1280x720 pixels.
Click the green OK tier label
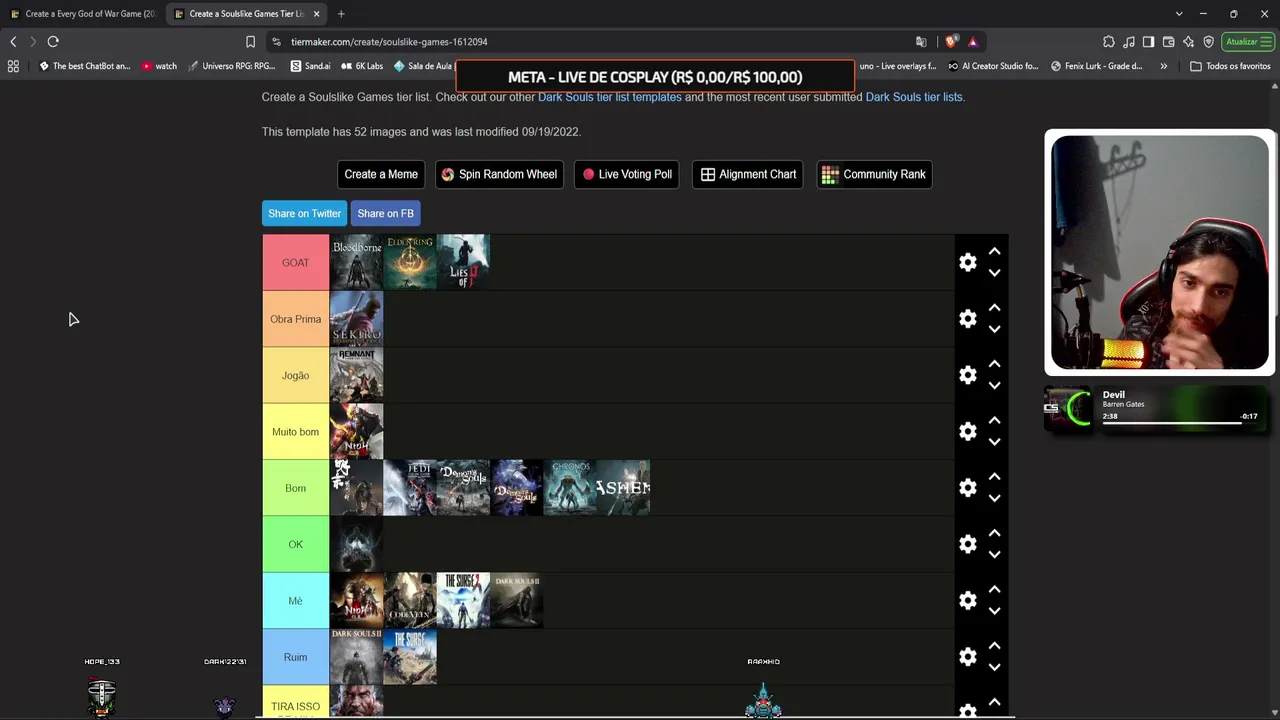click(x=296, y=544)
